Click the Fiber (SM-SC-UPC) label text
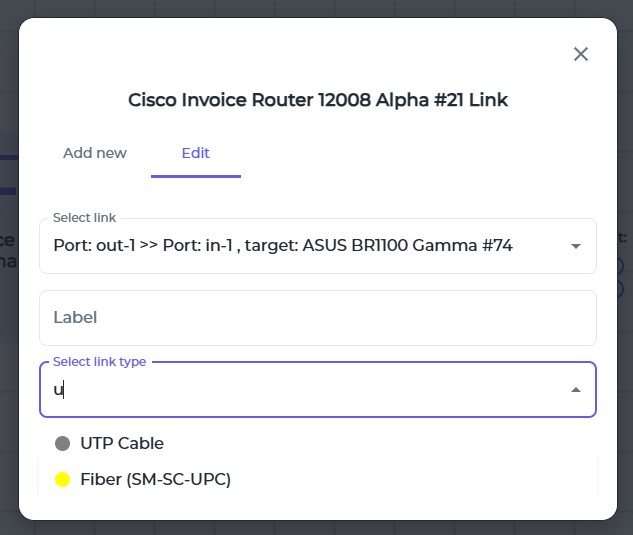633x535 pixels. (x=155, y=479)
